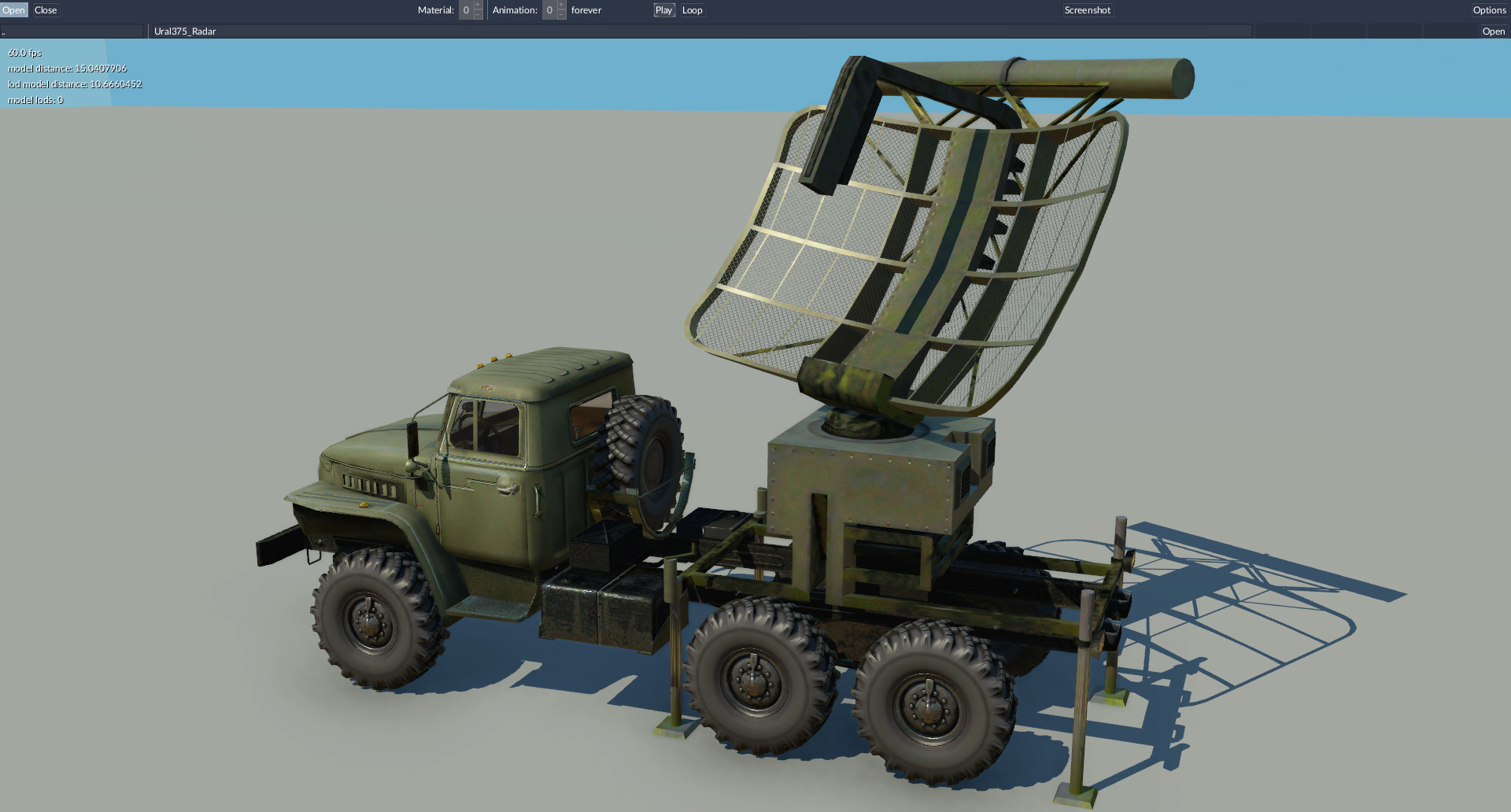Click the '..' parent directory field
This screenshot has width=1511, height=812.
(x=72, y=31)
